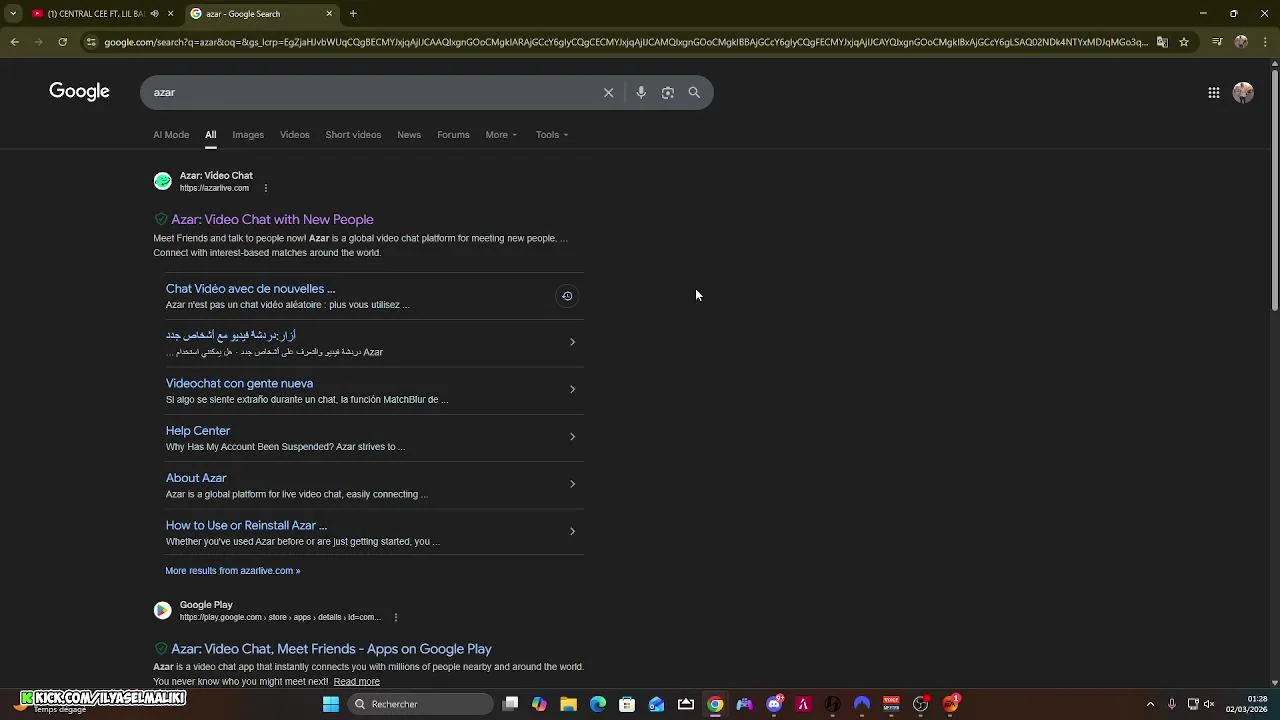Open the Help Center link
The height and width of the screenshot is (720, 1280).
pos(198,430)
